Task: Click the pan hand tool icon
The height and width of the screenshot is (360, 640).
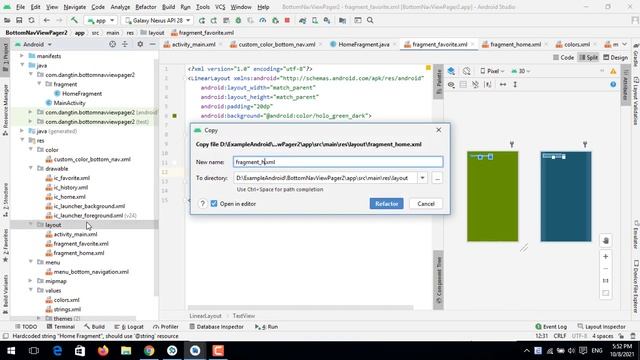Action: point(606,241)
